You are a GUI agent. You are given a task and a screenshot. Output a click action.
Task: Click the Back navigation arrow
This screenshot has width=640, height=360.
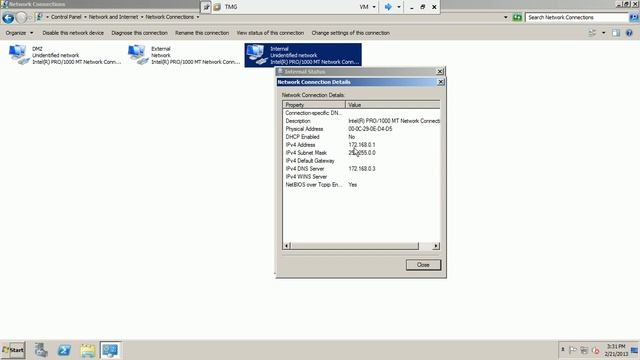8,18
